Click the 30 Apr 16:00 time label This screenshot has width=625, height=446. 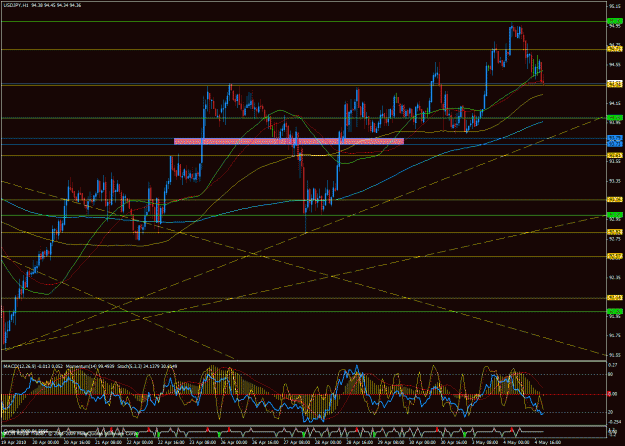pos(453,442)
